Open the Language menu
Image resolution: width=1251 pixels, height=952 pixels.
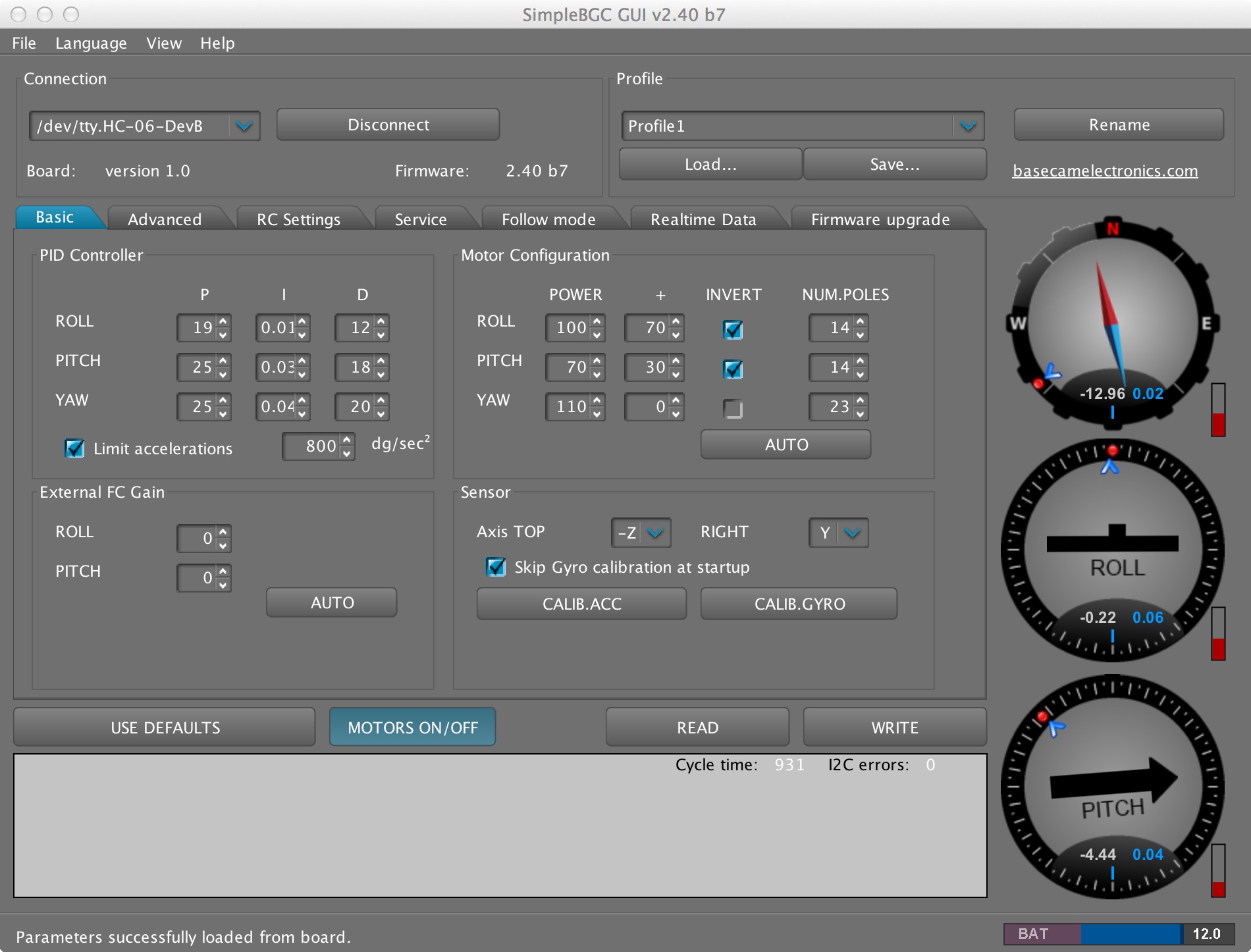pos(91,43)
